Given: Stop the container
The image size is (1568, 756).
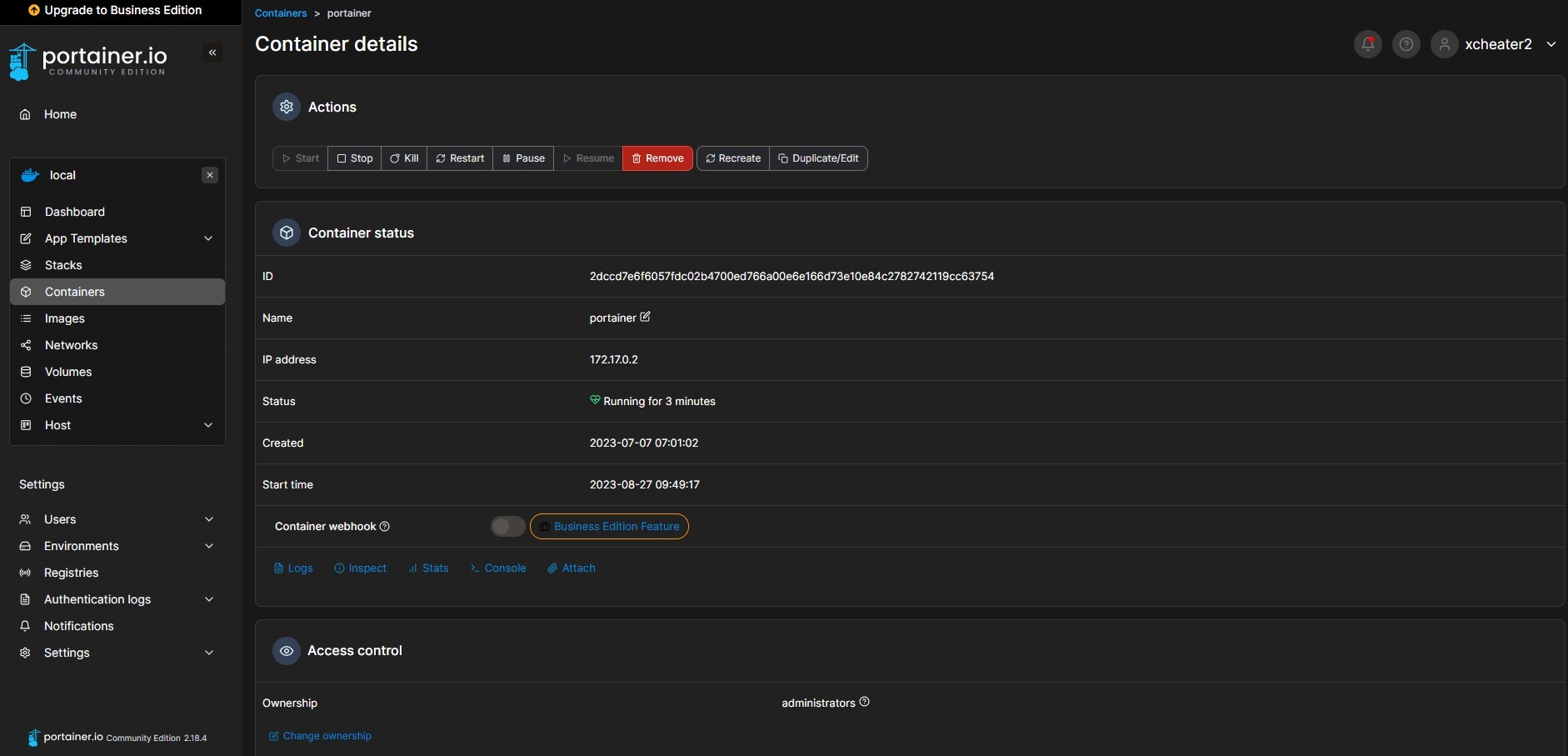Looking at the screenshot, I should click(x=355, y=158).
